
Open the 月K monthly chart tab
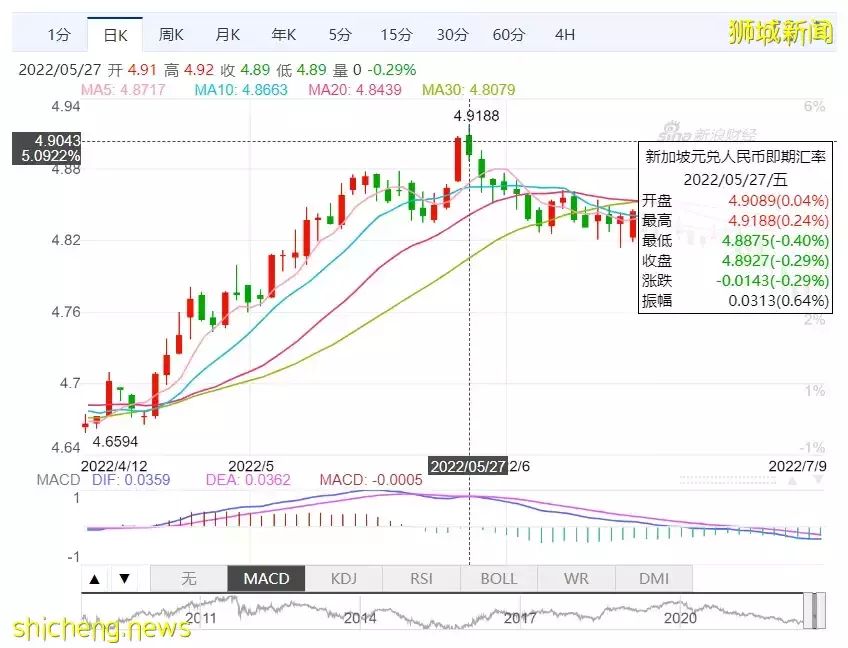pos(228,35)
